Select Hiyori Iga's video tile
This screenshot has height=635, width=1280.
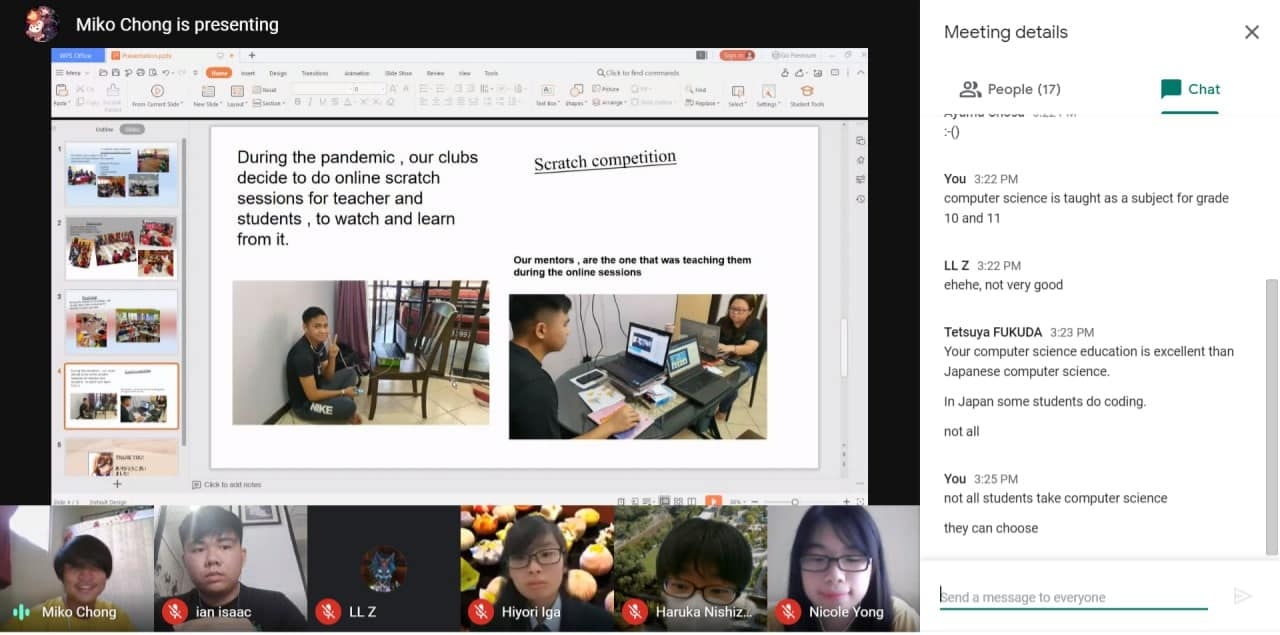point(536,568)
